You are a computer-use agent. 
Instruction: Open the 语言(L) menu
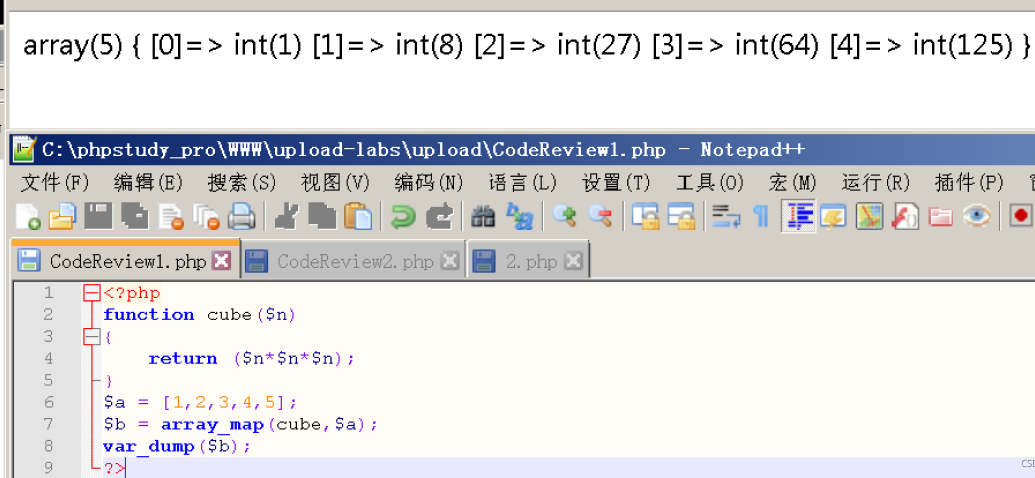click(523, 182)
